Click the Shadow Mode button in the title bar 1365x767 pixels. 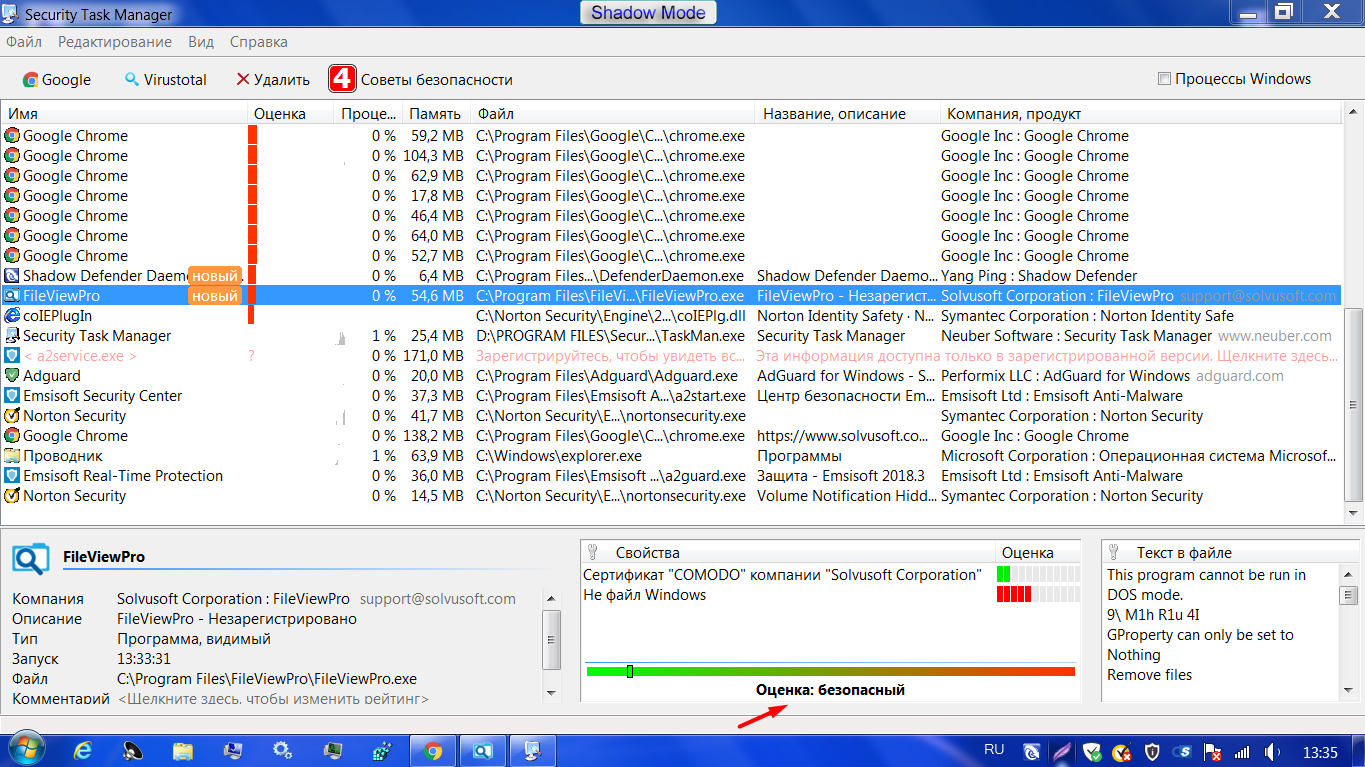pos(648,13)
